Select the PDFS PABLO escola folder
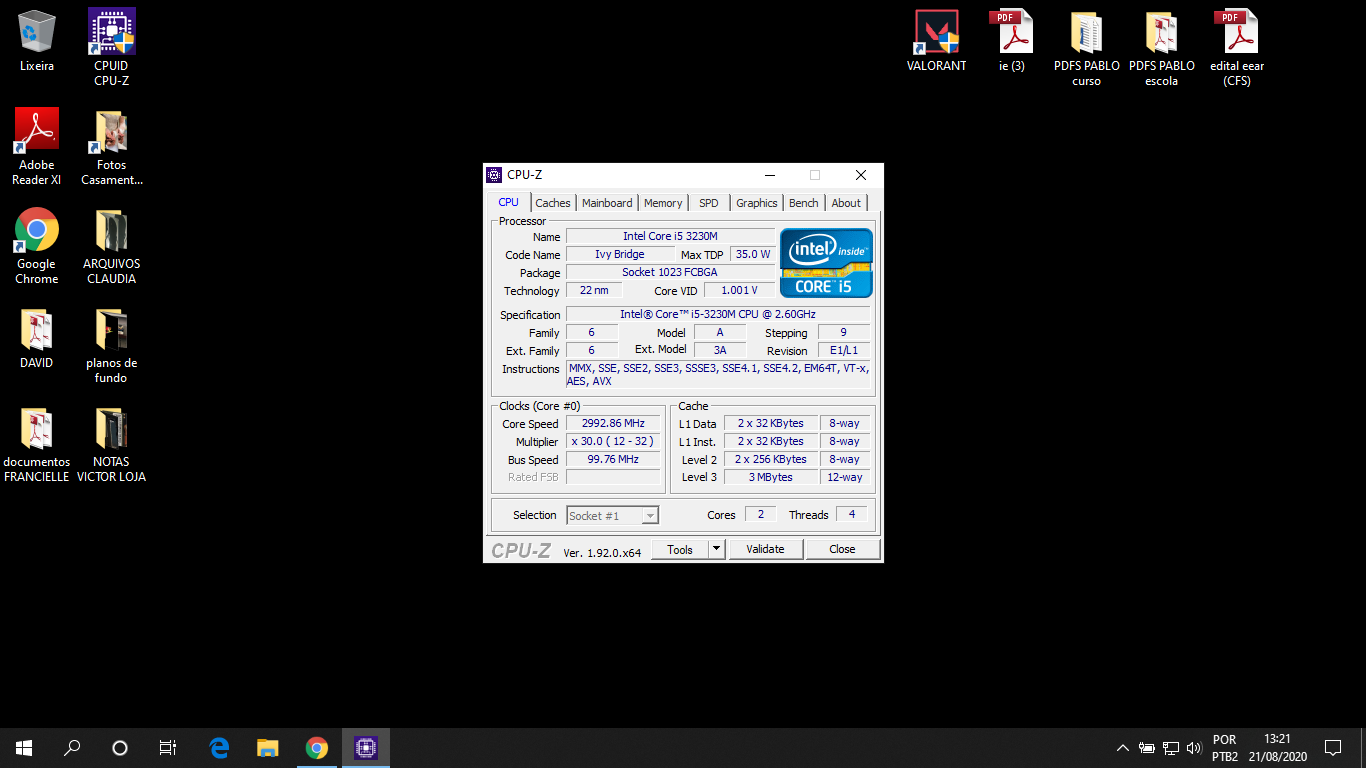 pos(1161,48)
